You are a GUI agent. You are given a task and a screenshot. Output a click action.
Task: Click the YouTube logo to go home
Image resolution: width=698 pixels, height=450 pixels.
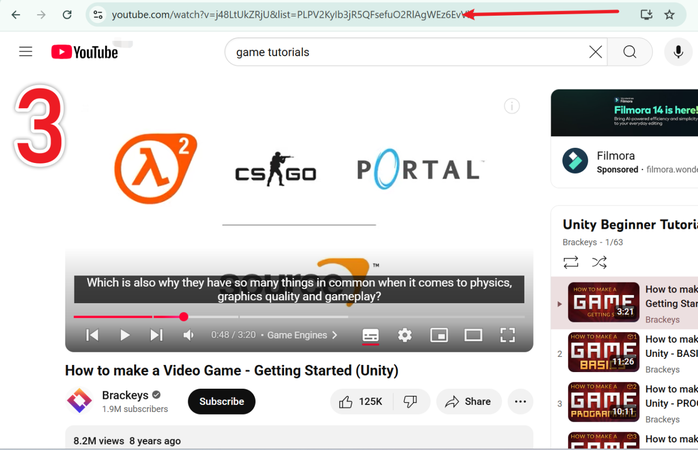pyautogui.click(x=85, y=52)
